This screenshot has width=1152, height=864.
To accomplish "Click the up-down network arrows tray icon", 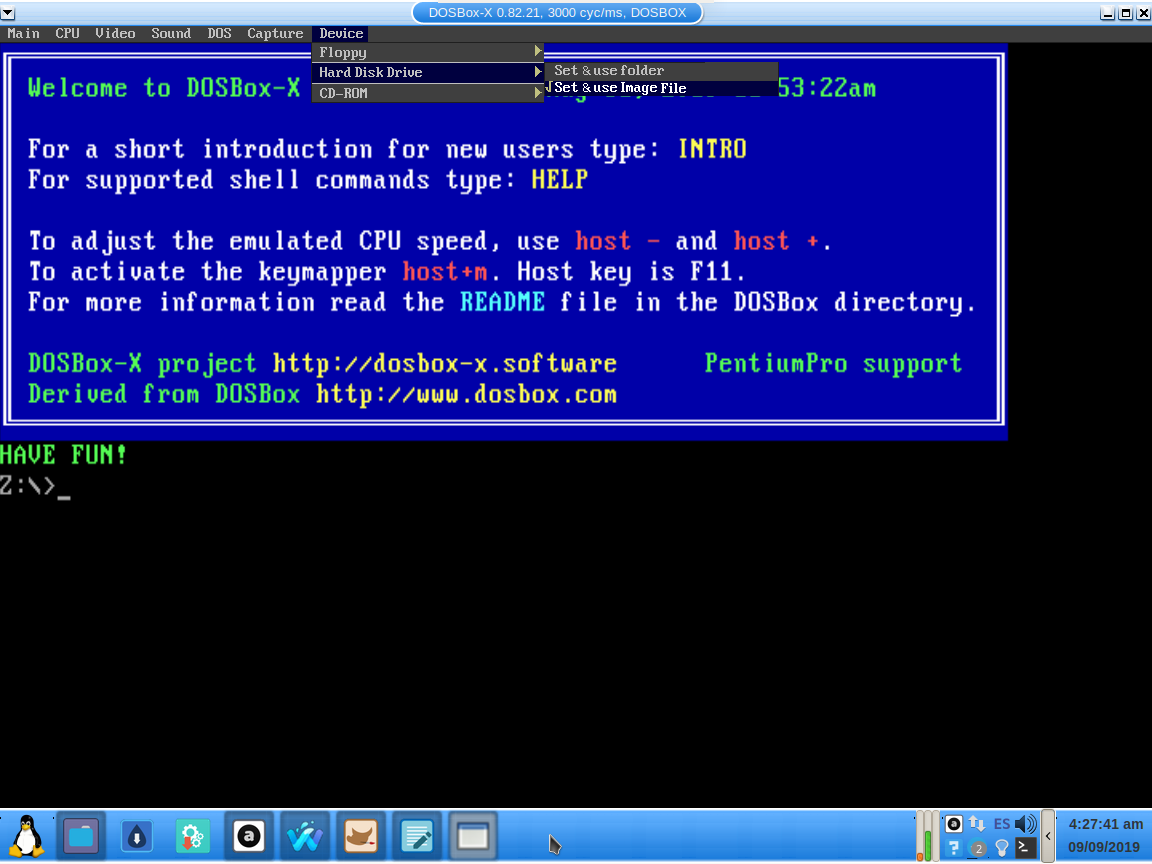I will pos(977,823).
